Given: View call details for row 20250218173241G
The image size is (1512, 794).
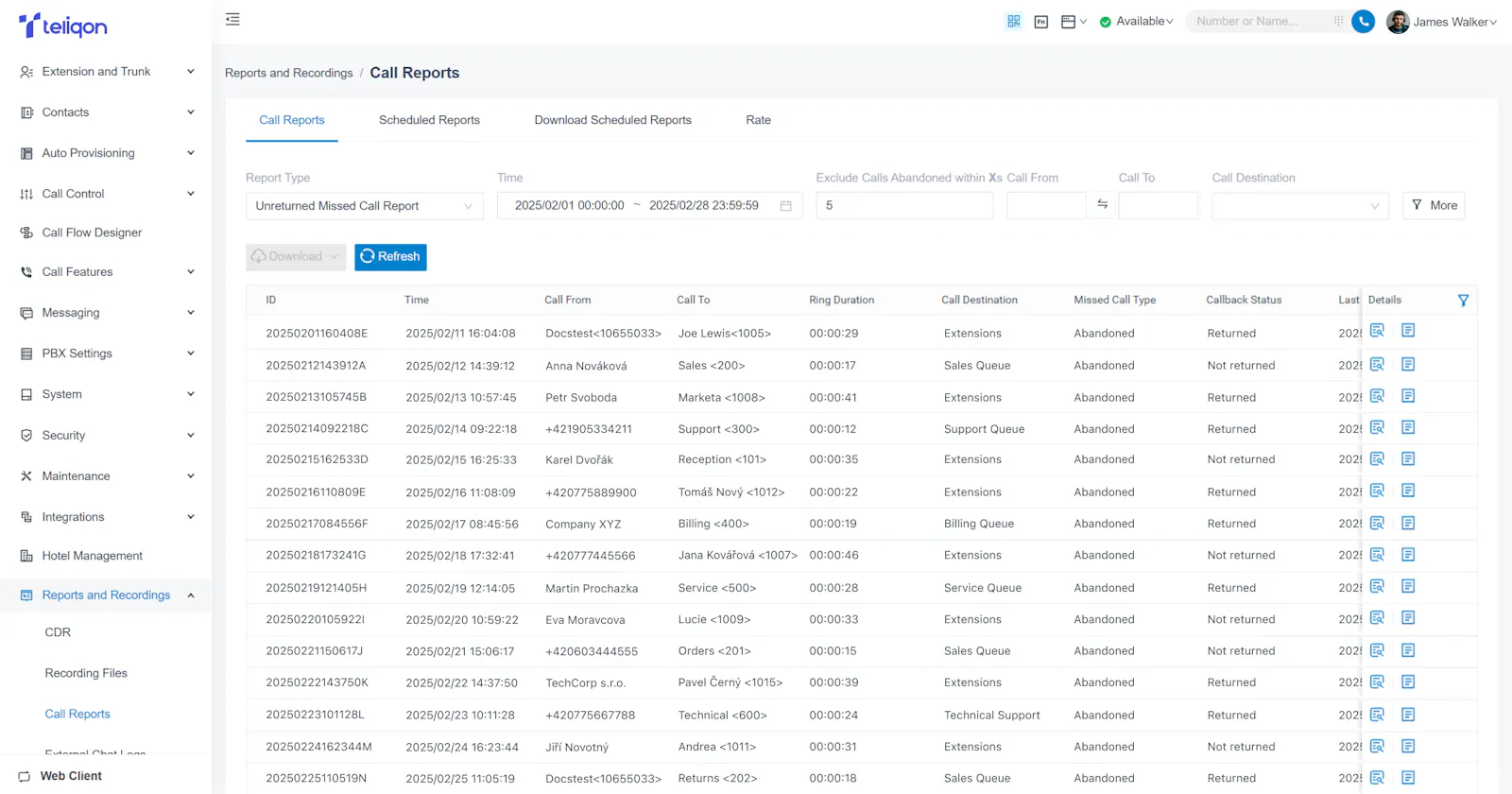Looking at the screenshot, I should pyautogui.click(x=1377, y=555).
